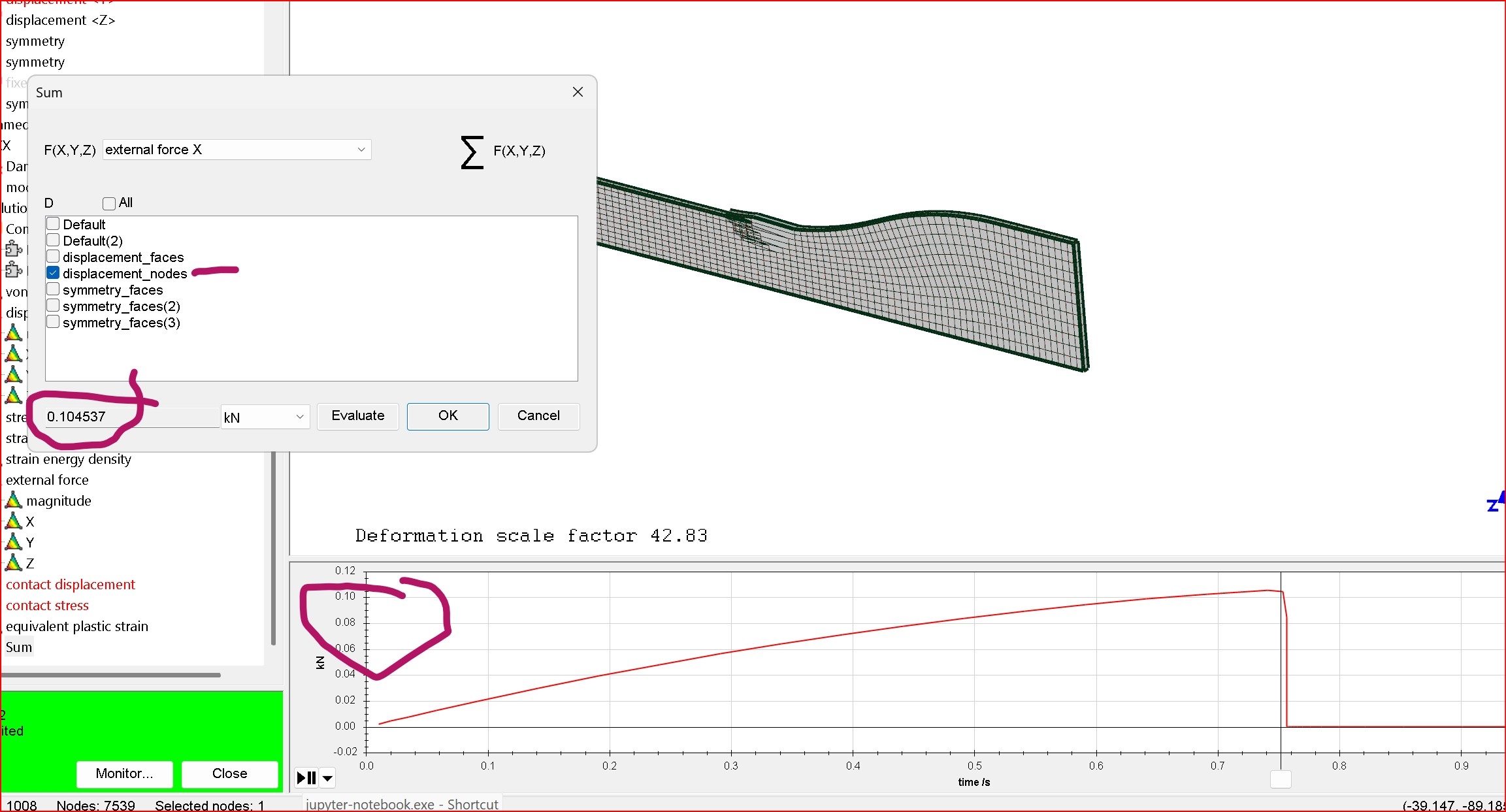Viewport: 1506px width, 812px height.
Task: Open the kN units dropdown
Action: tap(265, 417)
